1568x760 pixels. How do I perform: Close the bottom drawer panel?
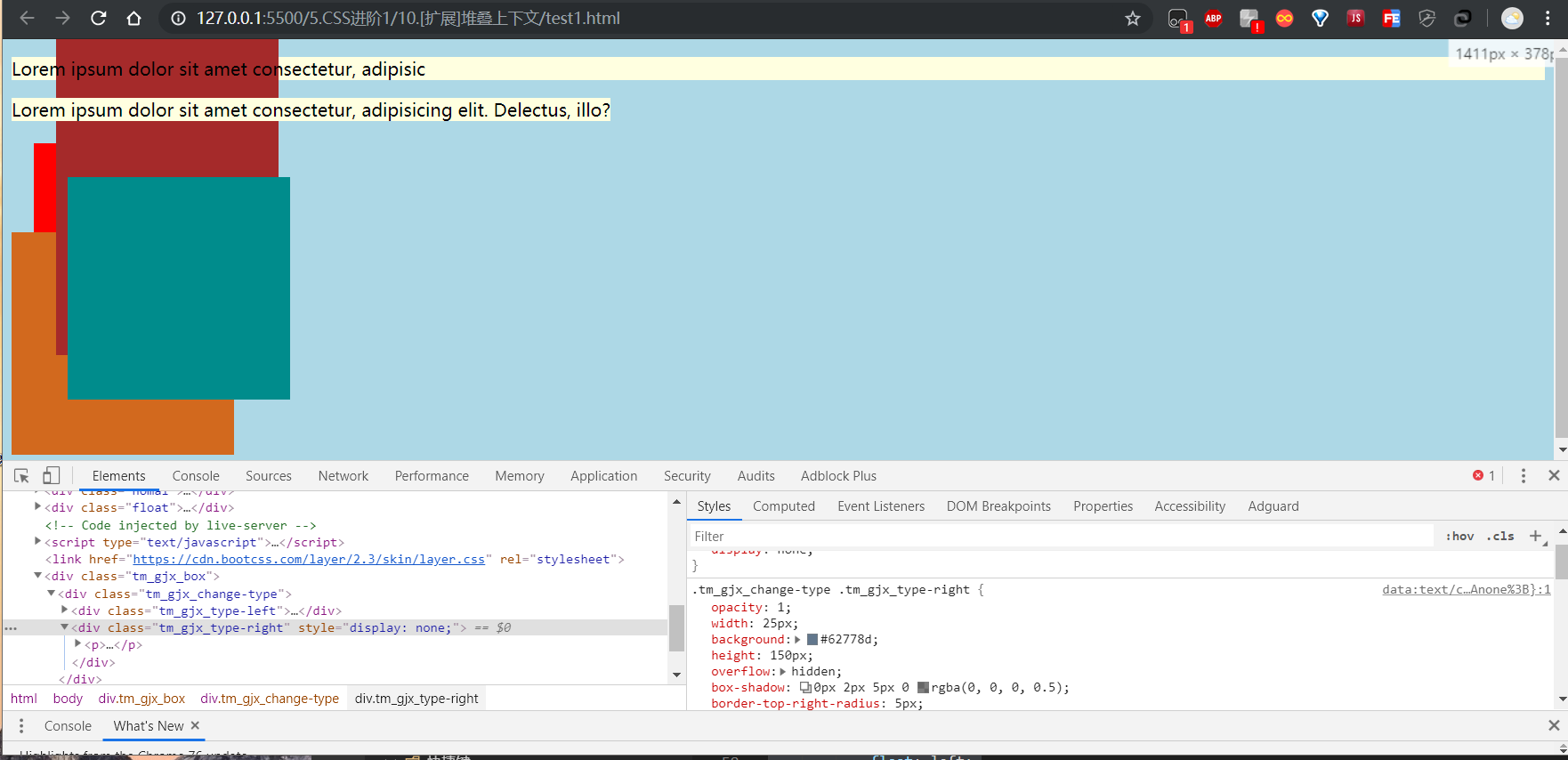[x=1554, y=725]
